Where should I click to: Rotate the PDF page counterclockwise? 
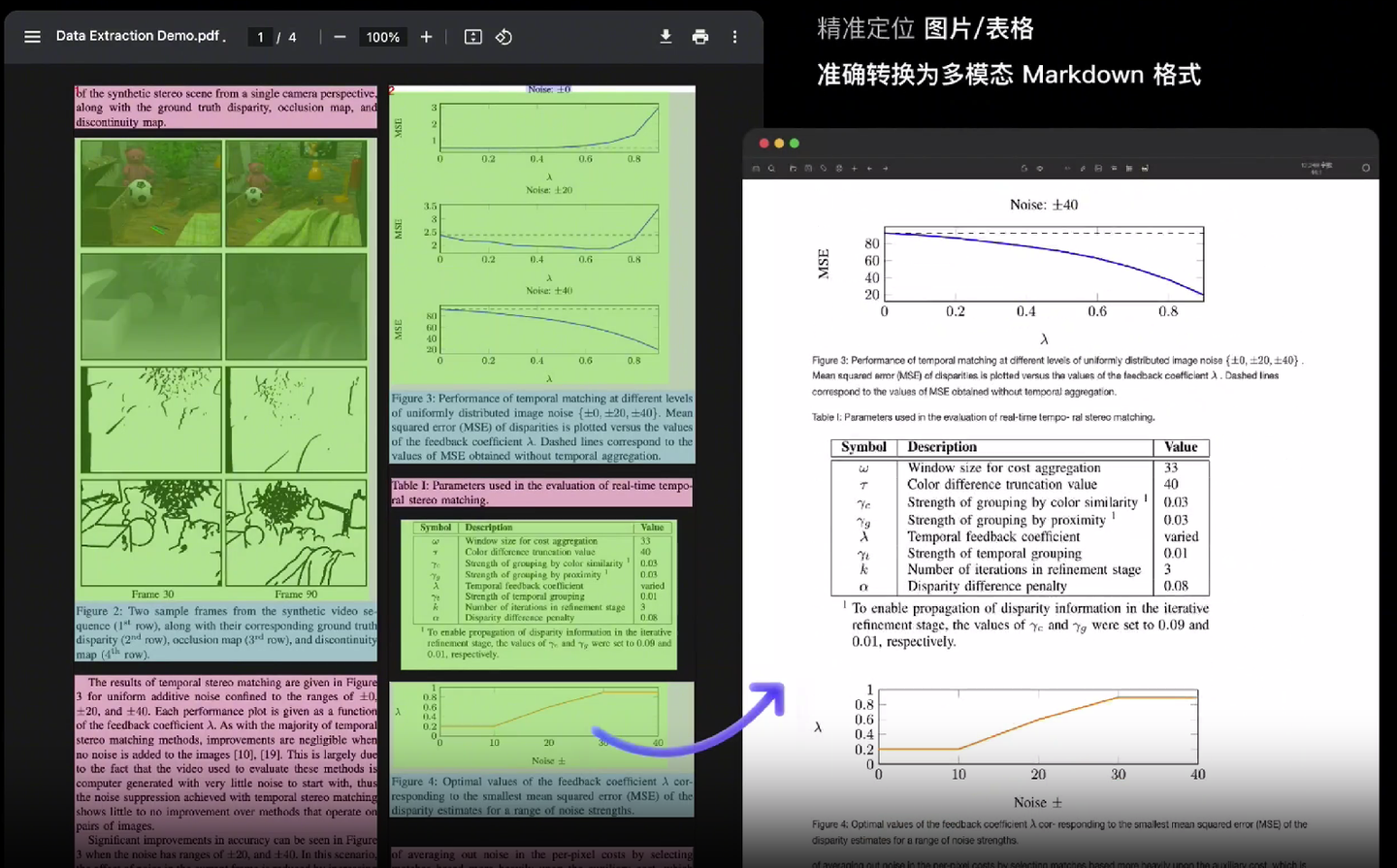[504, 36]
